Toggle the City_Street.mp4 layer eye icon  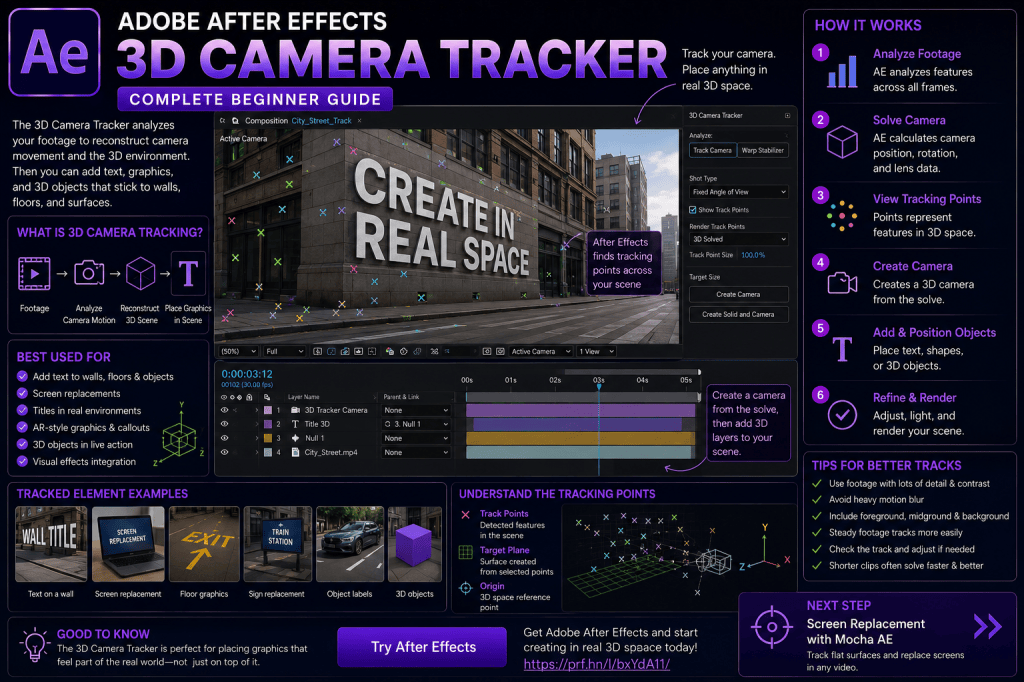(225, 452)
